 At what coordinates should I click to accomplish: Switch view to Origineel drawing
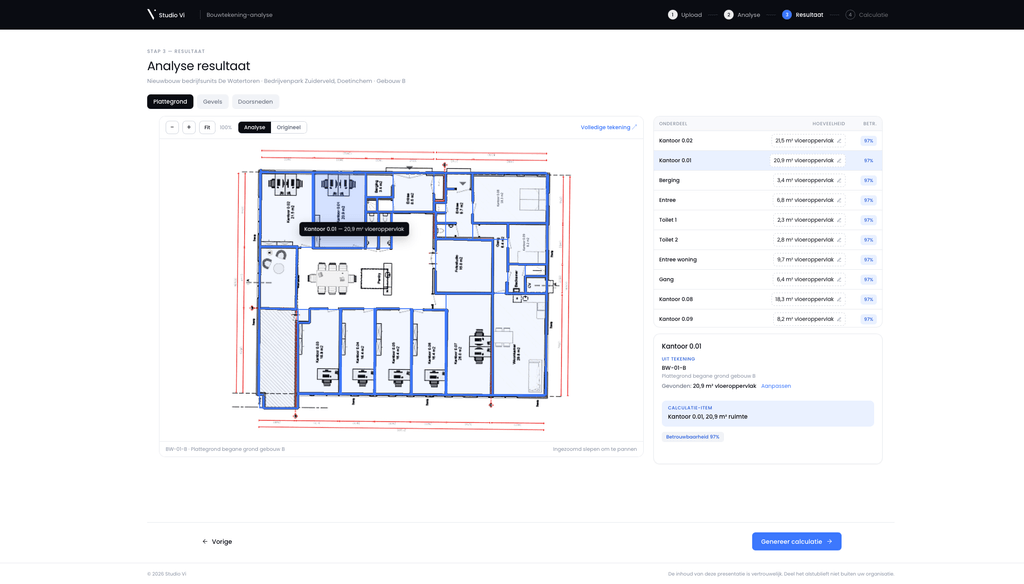(x=289, y=127)
